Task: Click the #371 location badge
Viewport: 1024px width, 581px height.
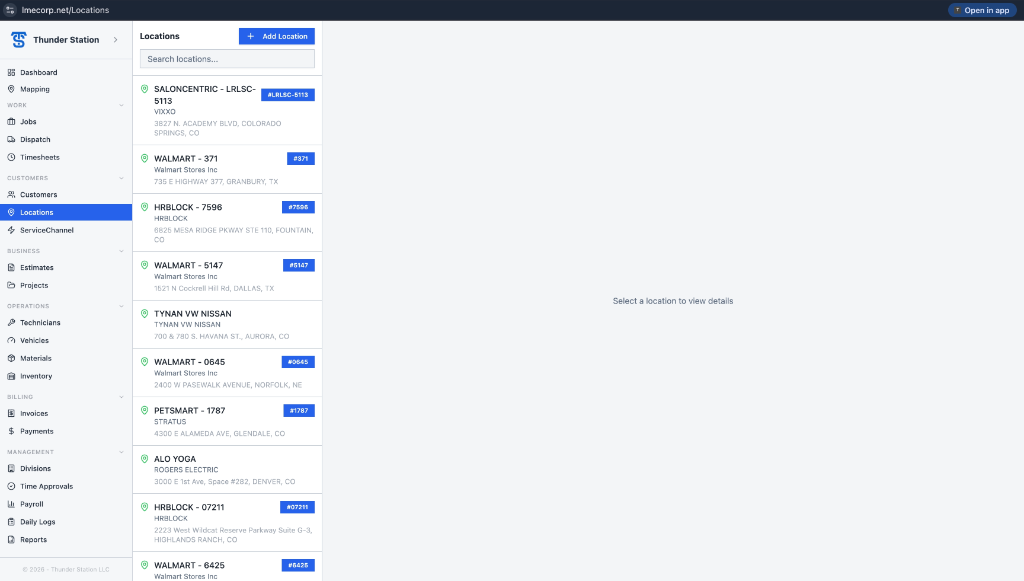Action: pyautogui.click(x=301, y=159)
